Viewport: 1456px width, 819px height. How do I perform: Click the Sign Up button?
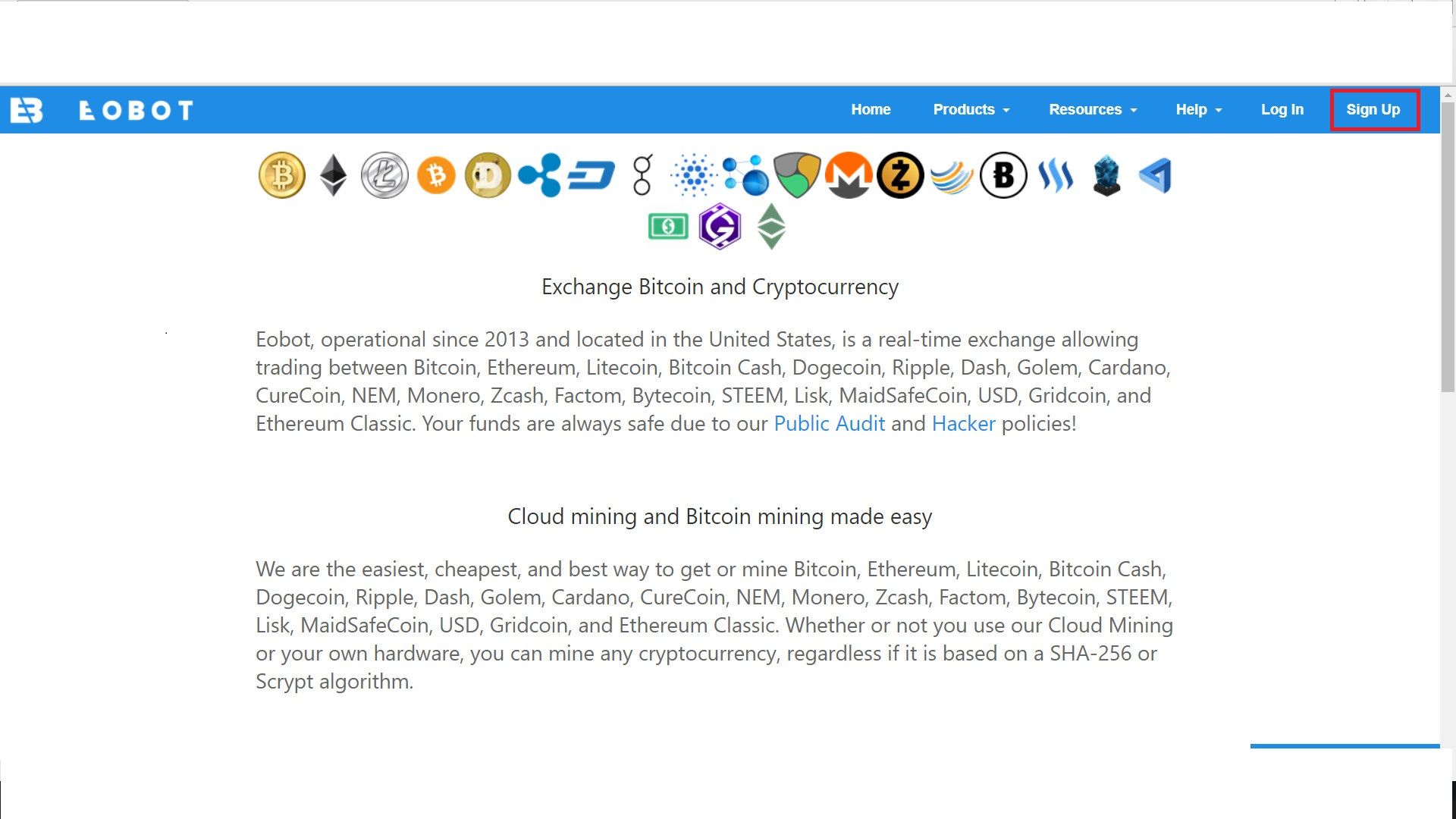click(1374, 109)
